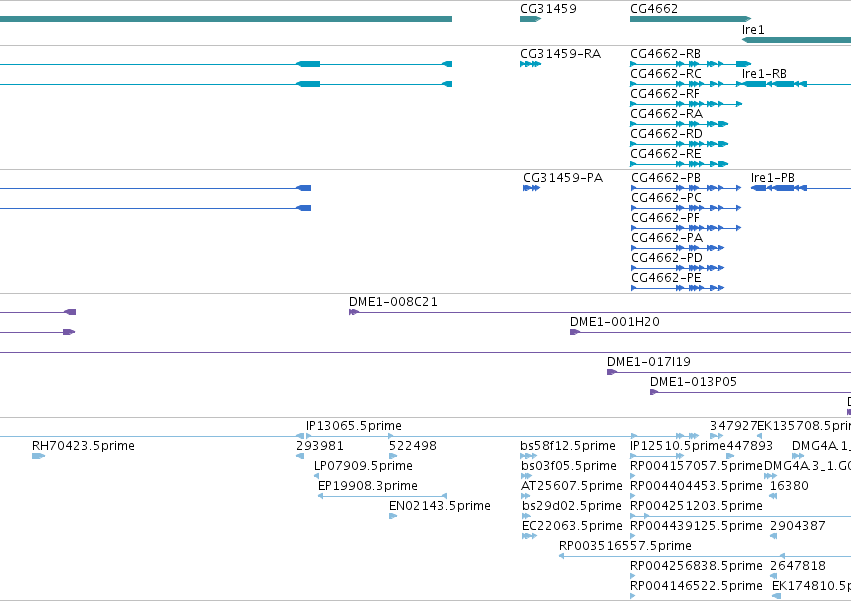Select protein CG4662-PC
Screen dimensions: 851x601
666,198
